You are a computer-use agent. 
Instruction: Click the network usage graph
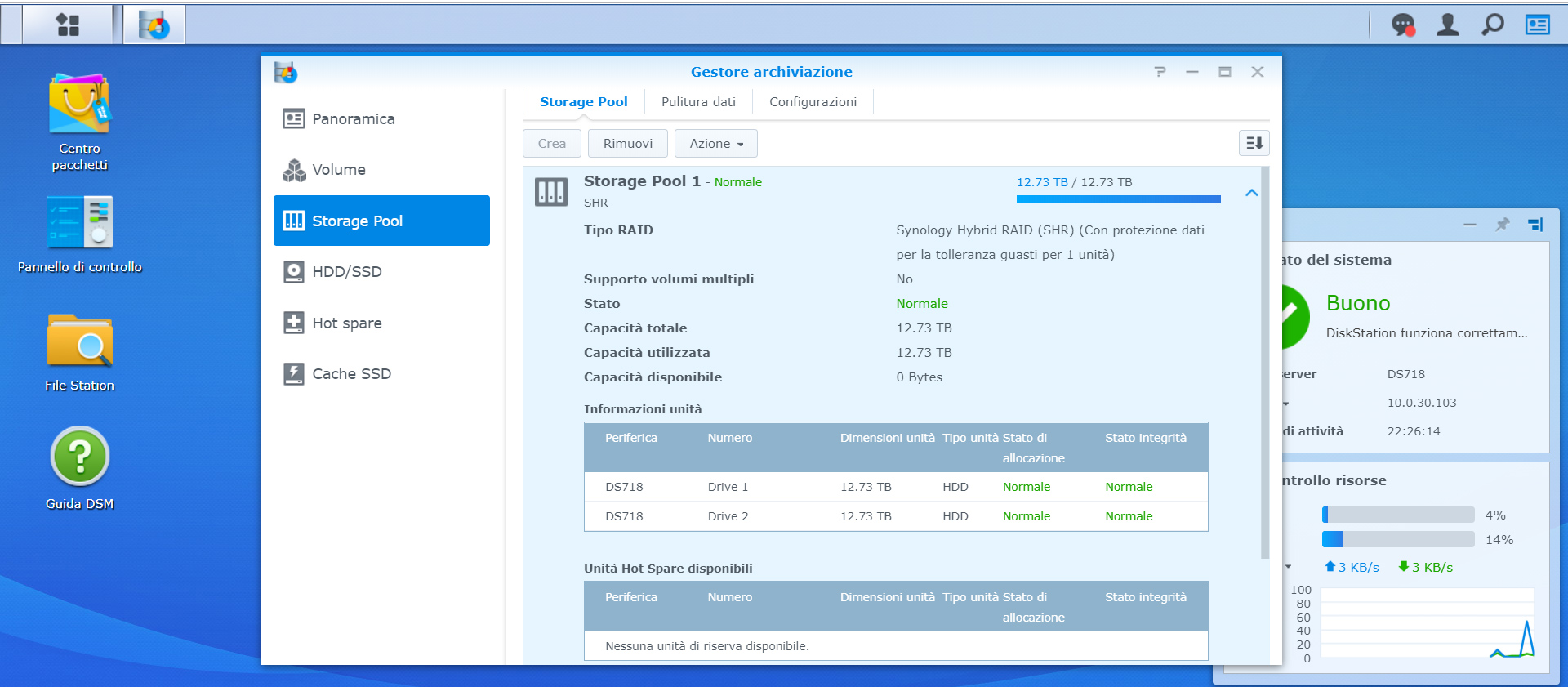[x=1428, y=623]
